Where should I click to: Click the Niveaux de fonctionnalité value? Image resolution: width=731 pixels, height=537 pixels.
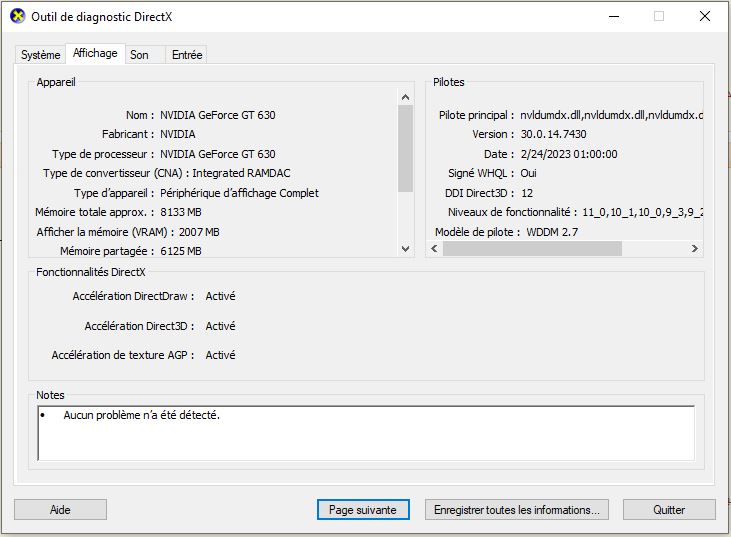[x=642, y=212]
